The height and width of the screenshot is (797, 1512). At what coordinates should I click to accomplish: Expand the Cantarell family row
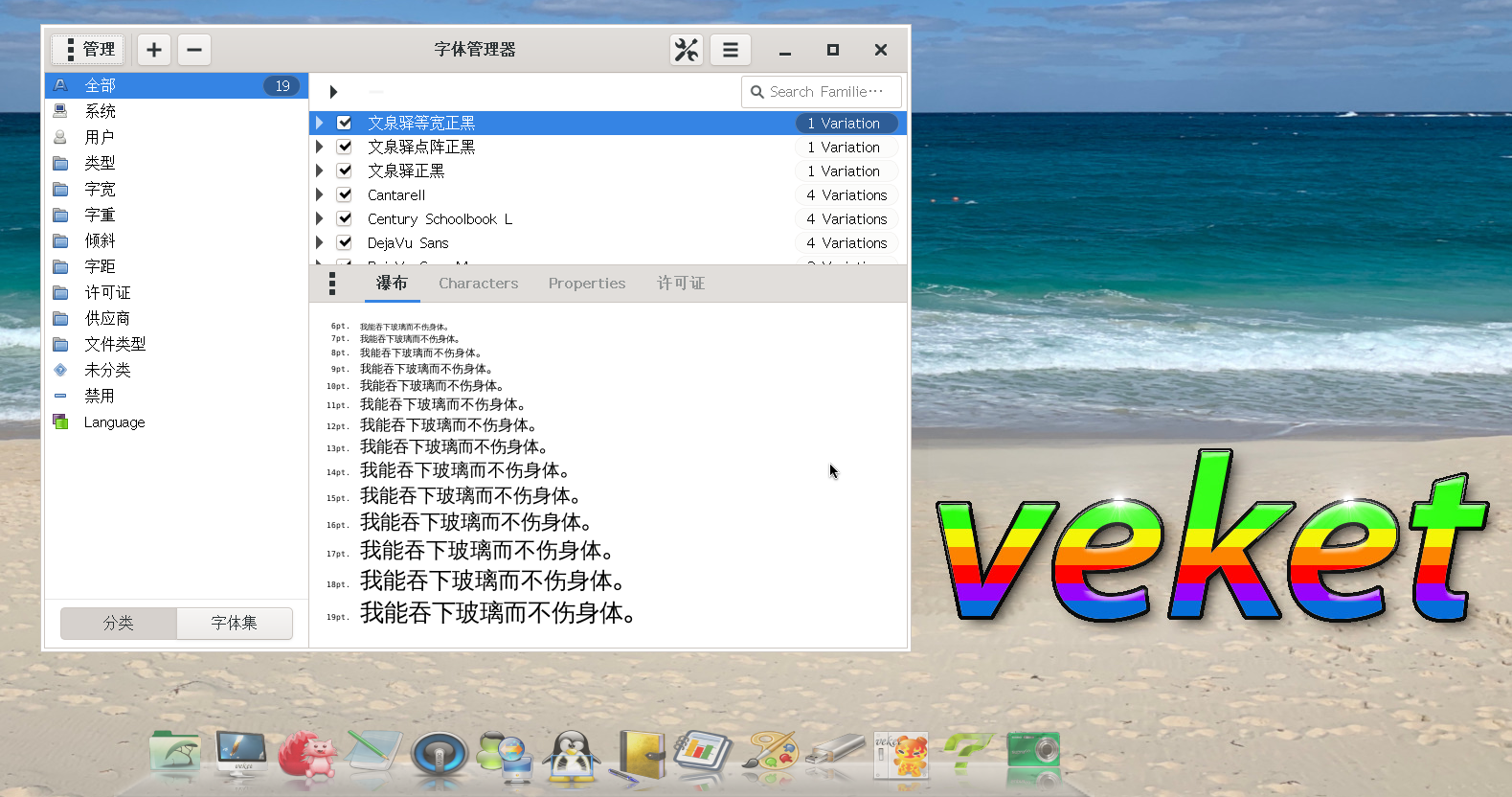(x=320, y=194)
